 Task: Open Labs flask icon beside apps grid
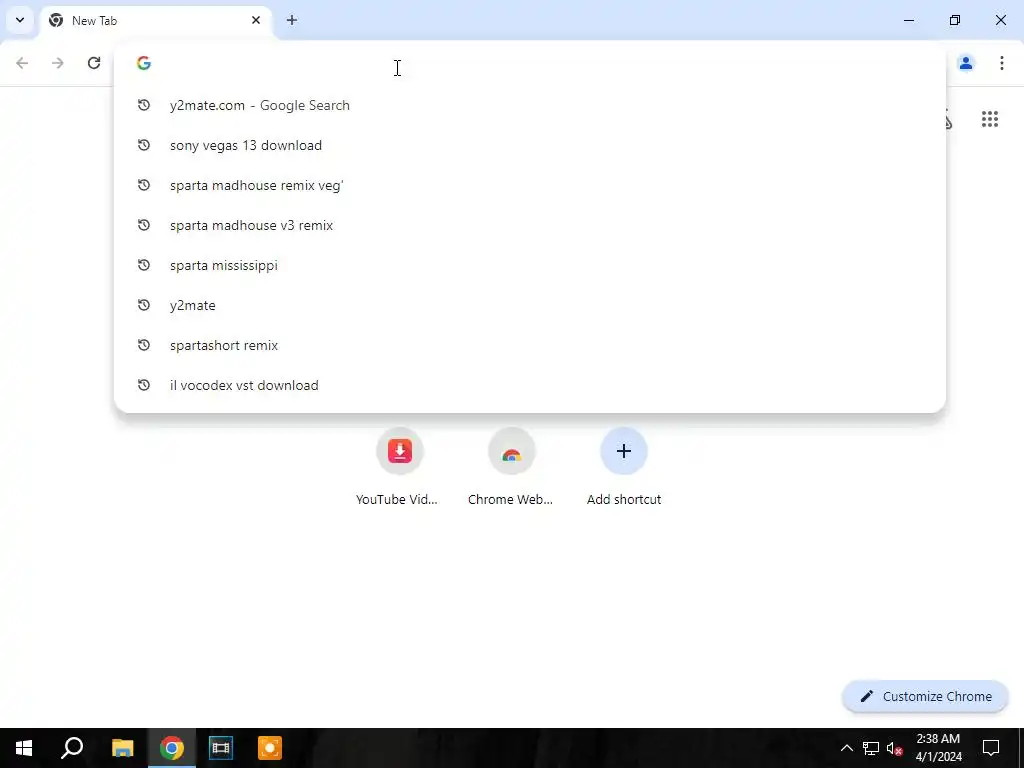948,120
